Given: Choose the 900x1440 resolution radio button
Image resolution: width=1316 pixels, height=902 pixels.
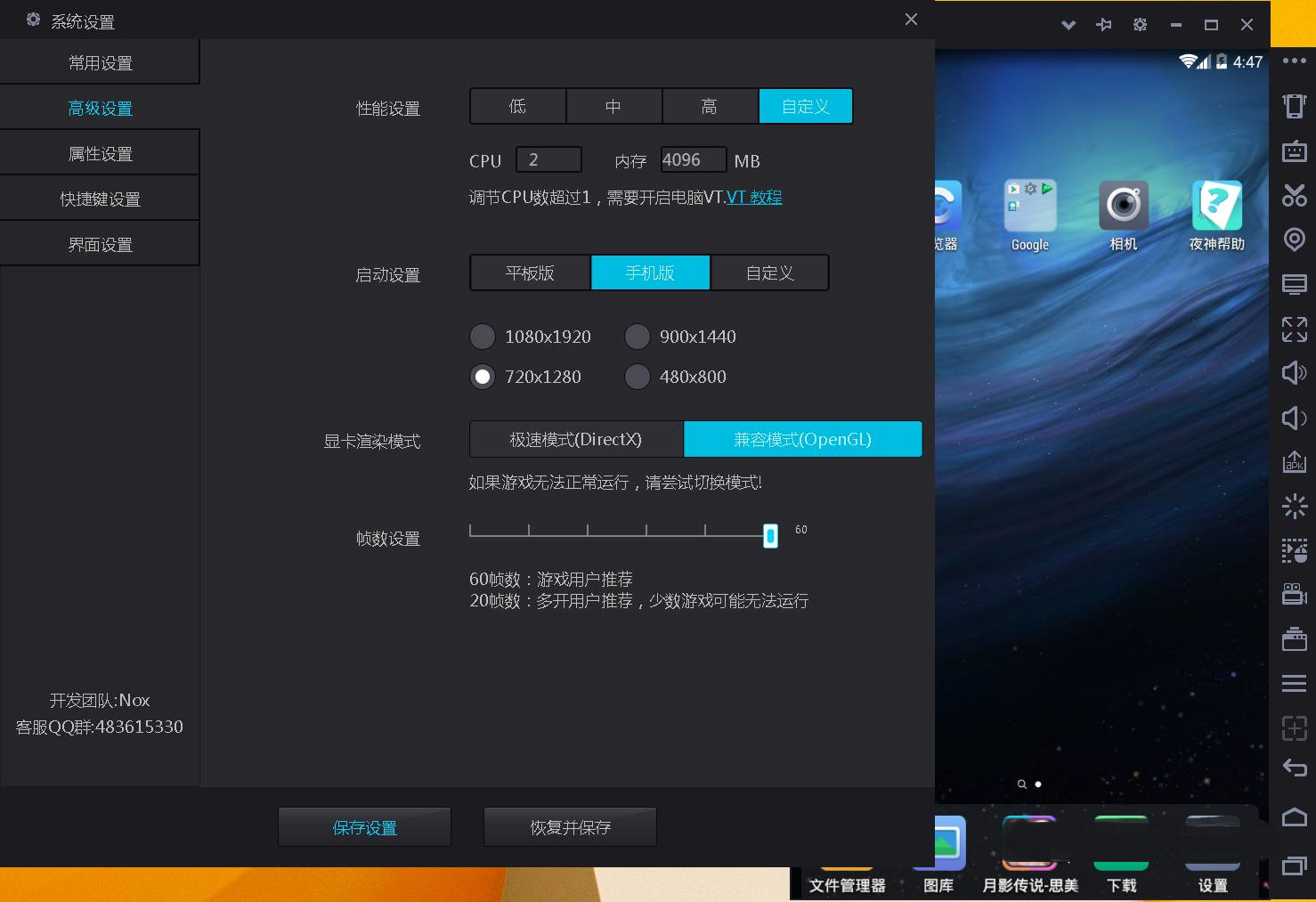Looking at the screenshot, I should 638,337.
